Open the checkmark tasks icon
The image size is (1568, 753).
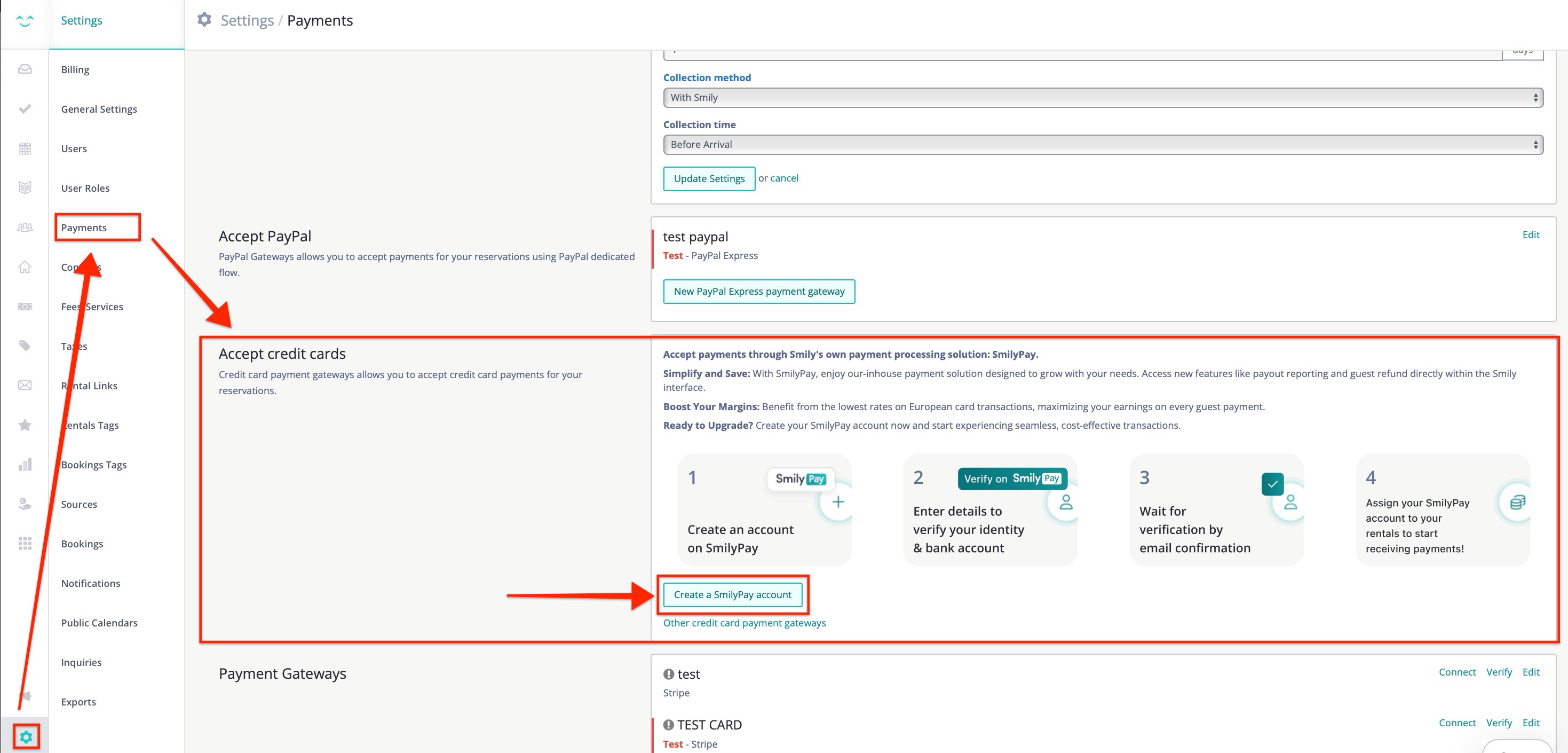25,109
